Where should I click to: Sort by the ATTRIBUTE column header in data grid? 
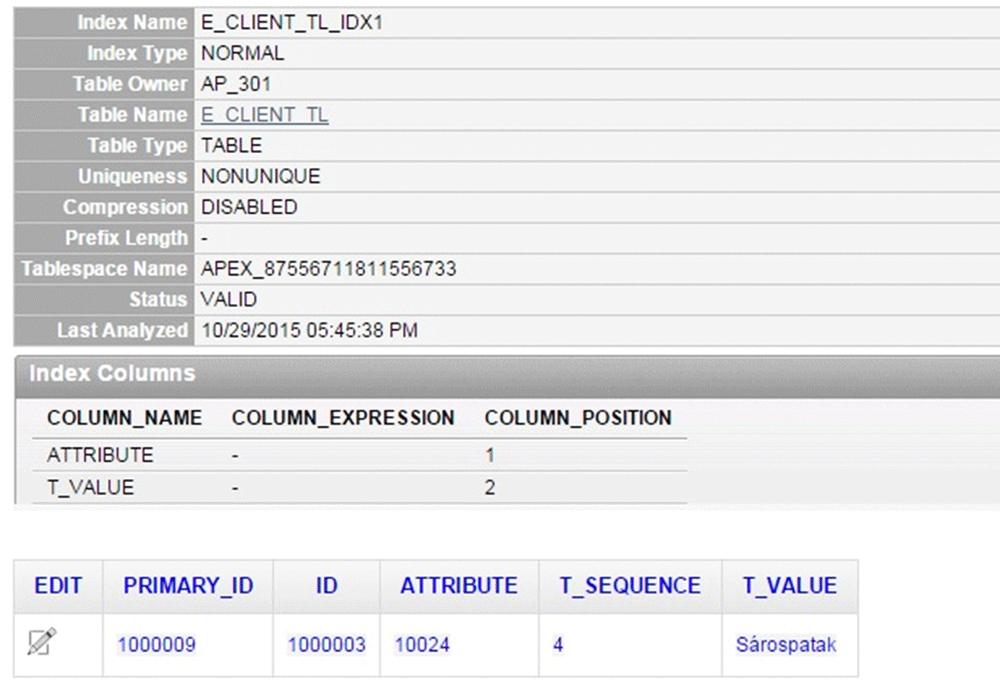point(459,586)
